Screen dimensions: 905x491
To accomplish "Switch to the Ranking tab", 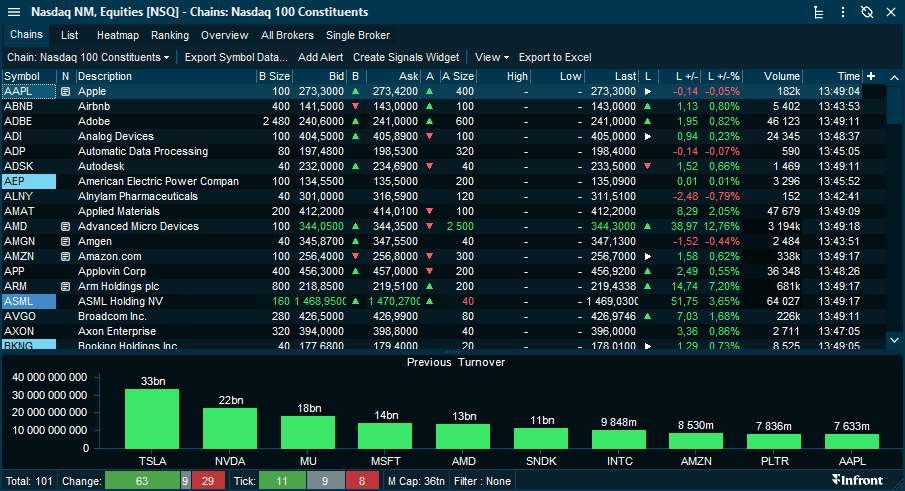I will (170, 35).
